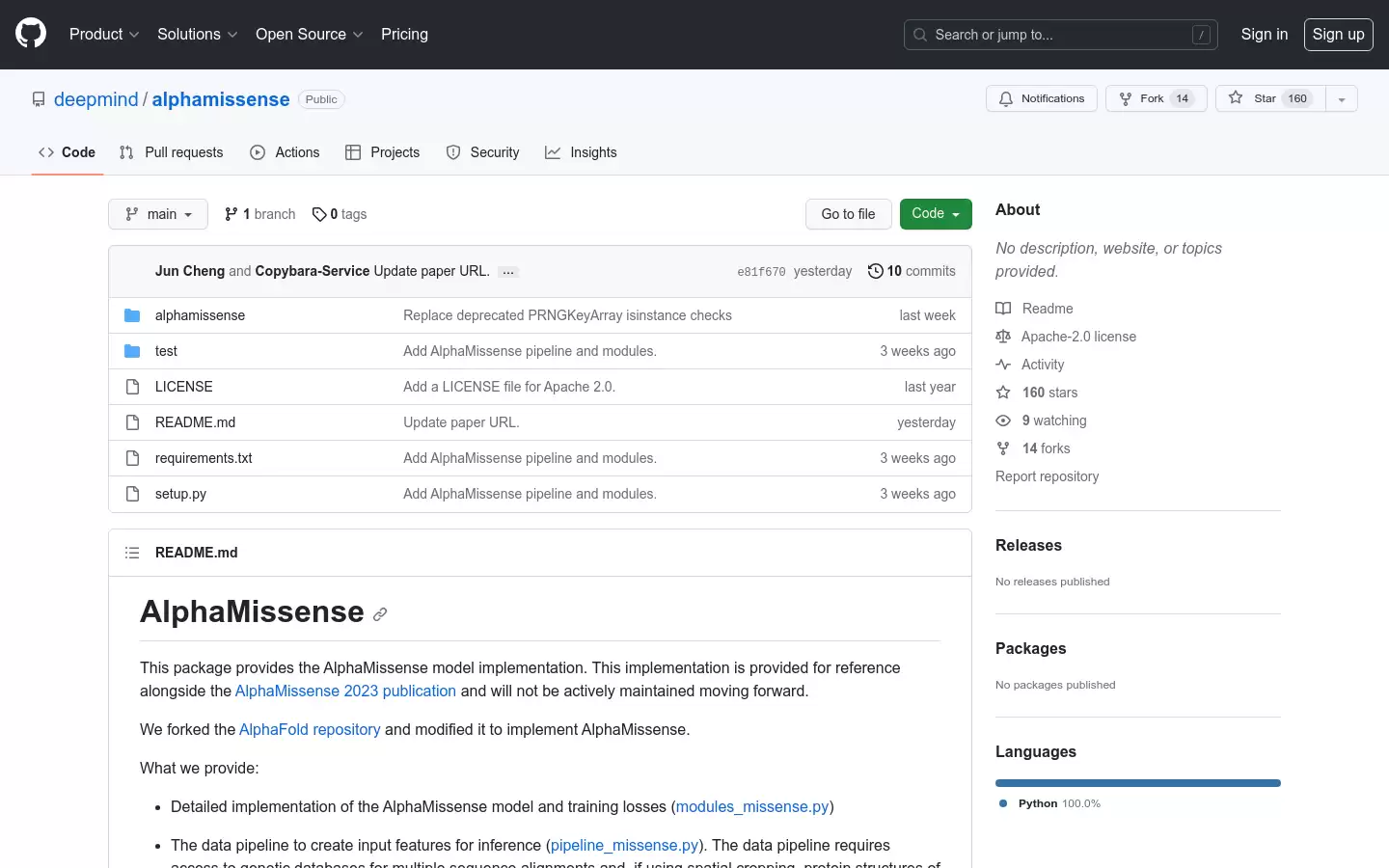Expand the green Code dropdown button
Screen dimensions: 1389x868
936,214
